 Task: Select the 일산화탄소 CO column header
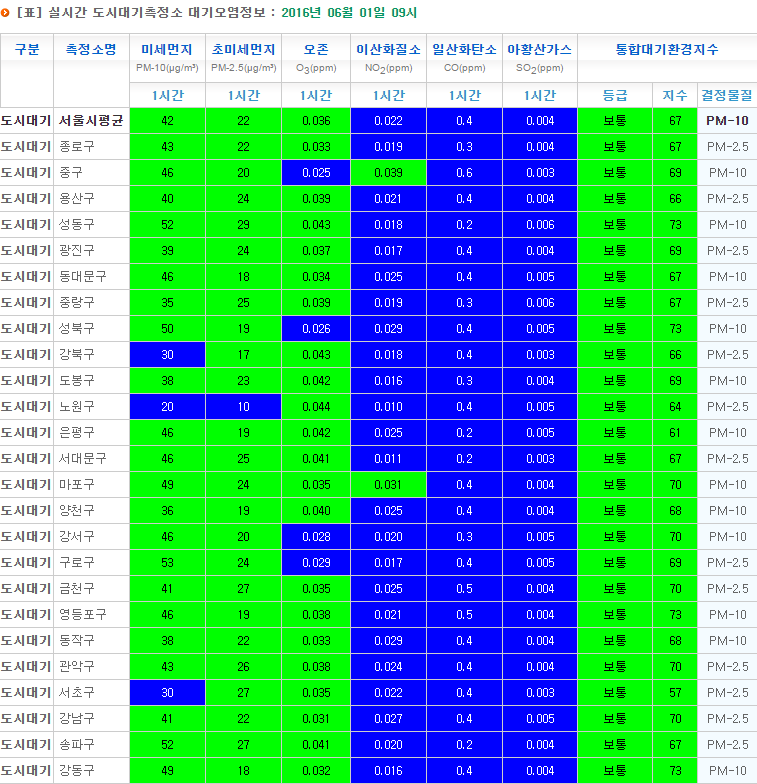pos(464,58)
